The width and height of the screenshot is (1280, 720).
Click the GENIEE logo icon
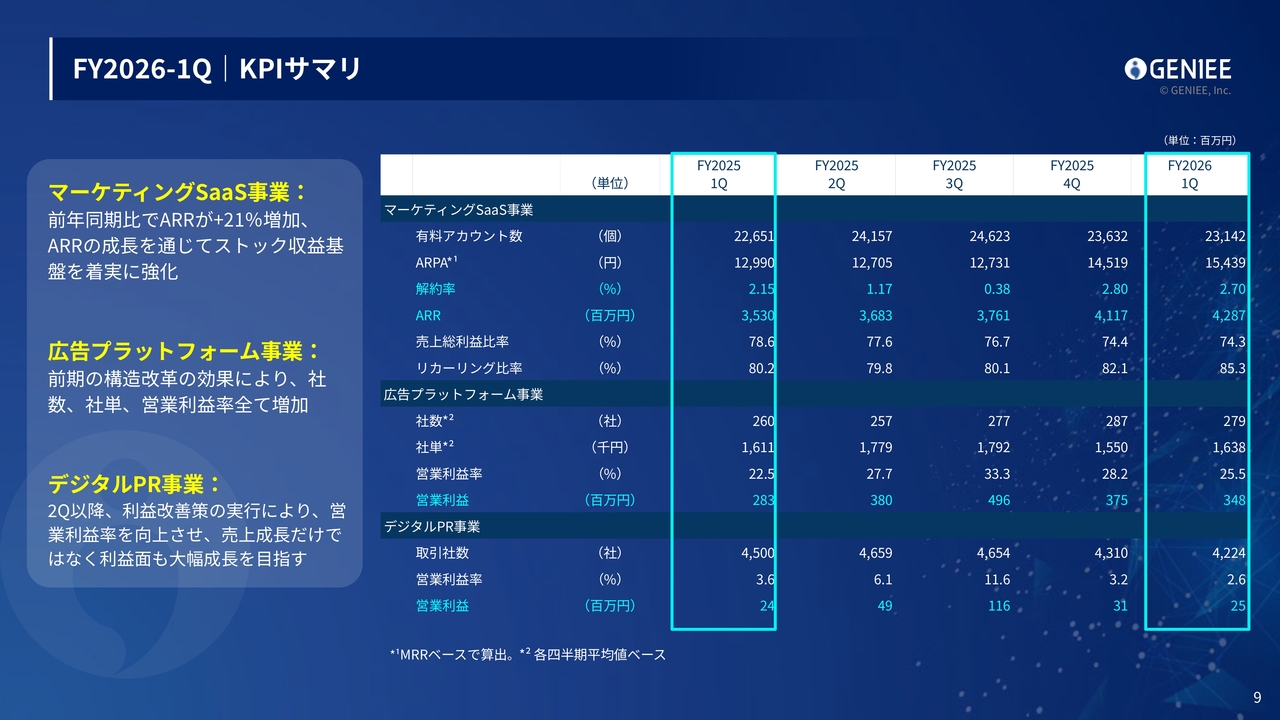(x=1134, y=69)
